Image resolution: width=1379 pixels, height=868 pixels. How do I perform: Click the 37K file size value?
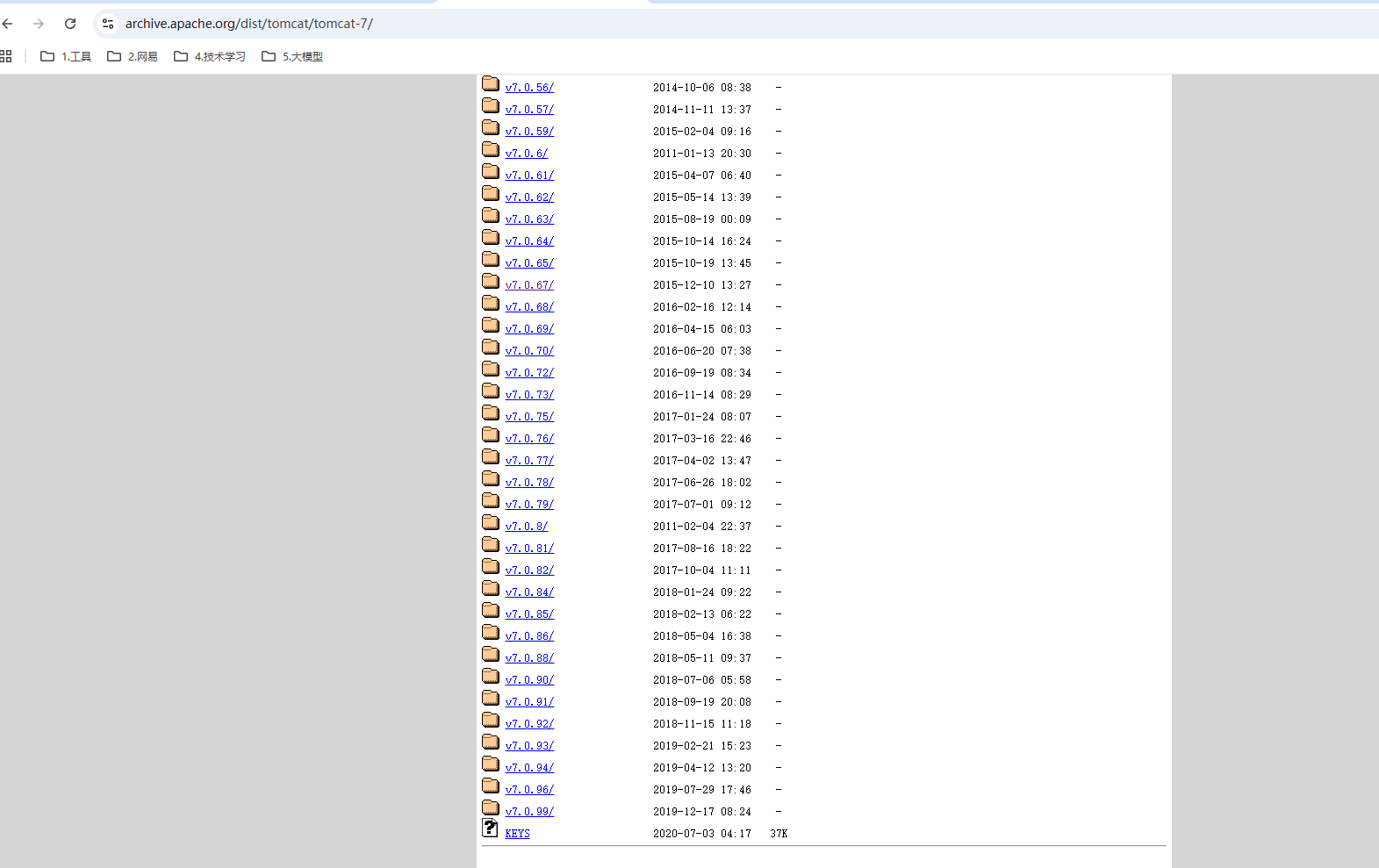[x=779, y=834]
